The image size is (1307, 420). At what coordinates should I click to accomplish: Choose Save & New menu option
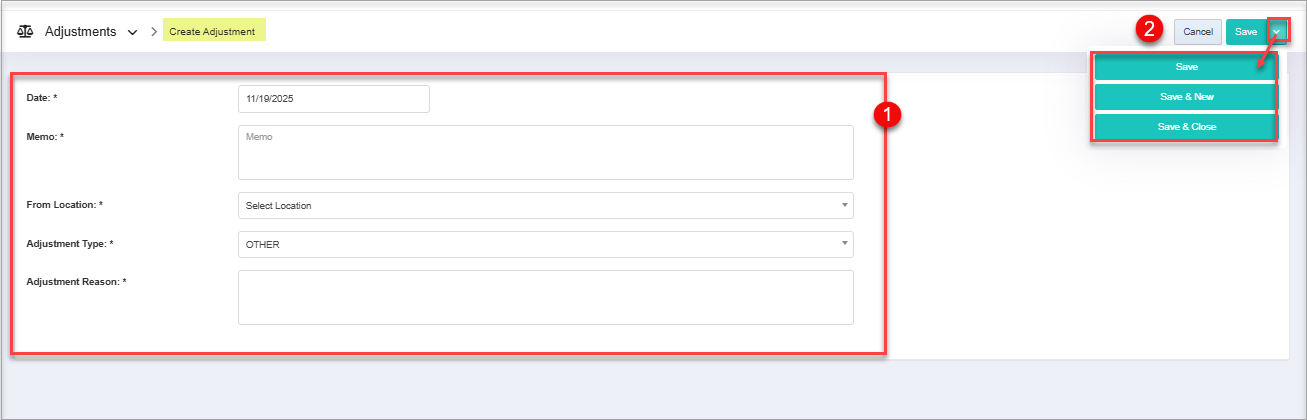[x=1186, y=97]
